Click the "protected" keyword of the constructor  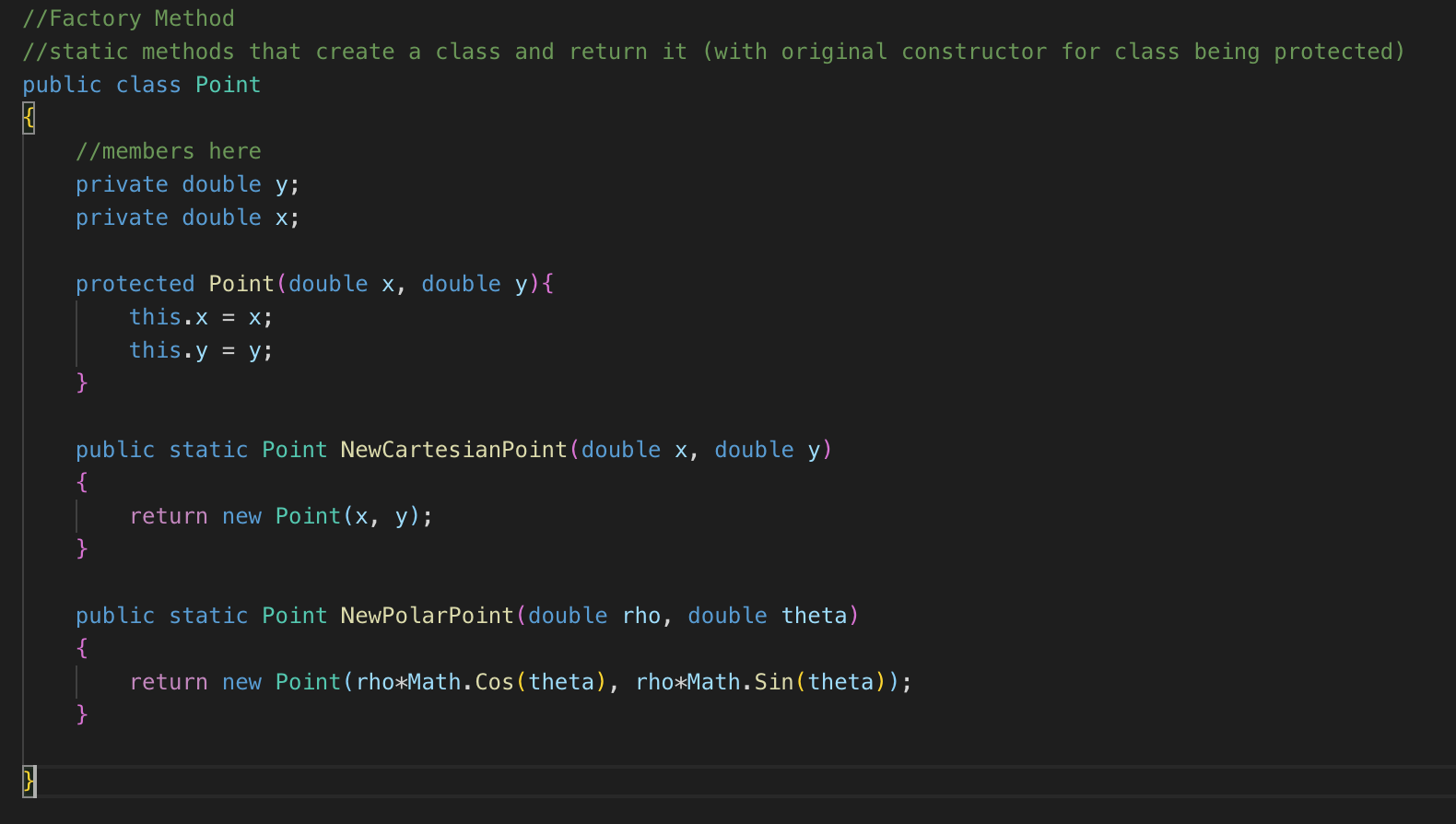coord(135,284)
